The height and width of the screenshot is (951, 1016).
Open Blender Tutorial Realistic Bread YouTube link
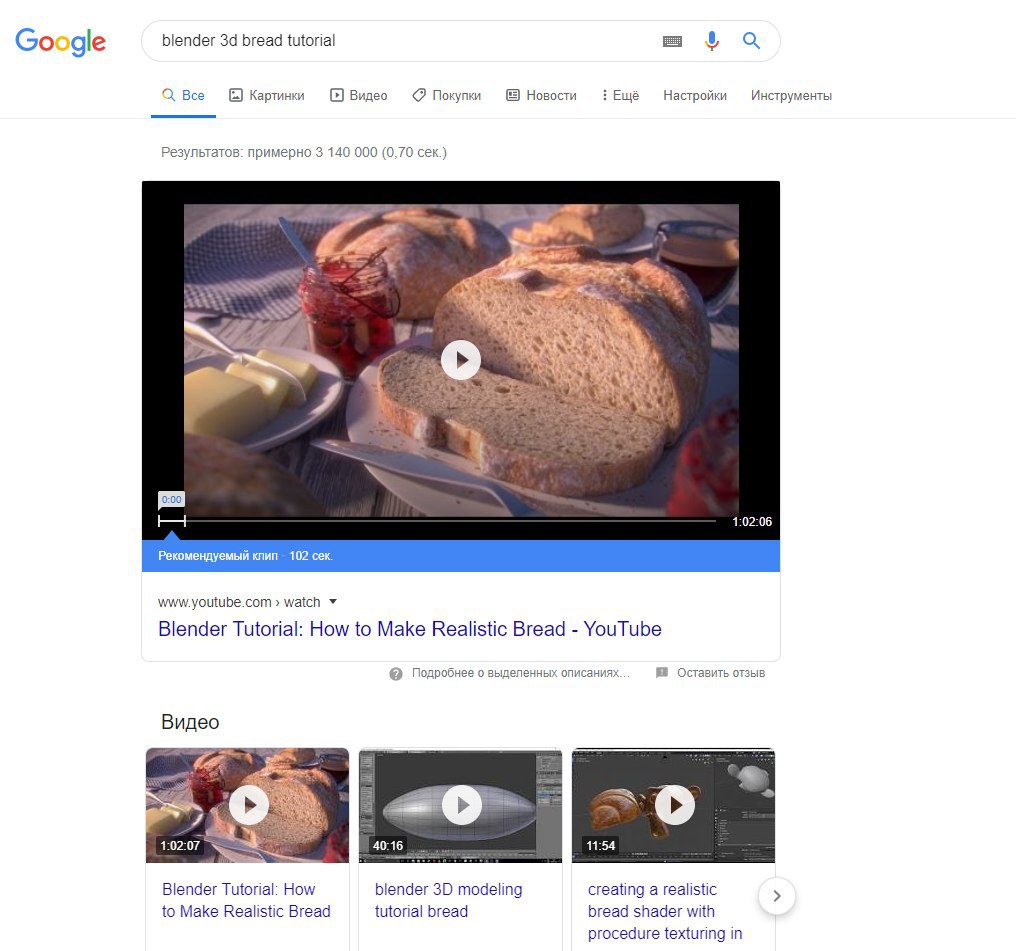click(x=410, y=629)
